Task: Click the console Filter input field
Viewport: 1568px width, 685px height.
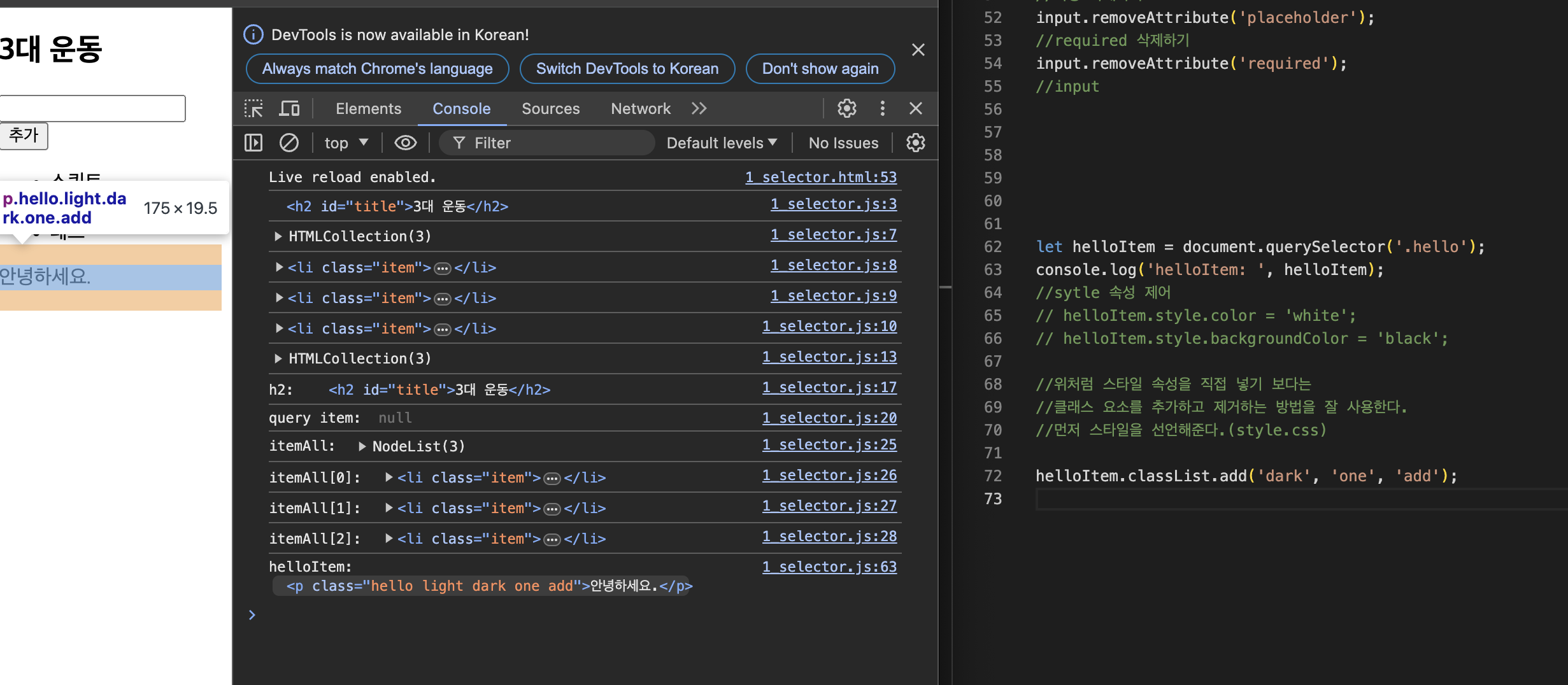Action: pos(546,143)
